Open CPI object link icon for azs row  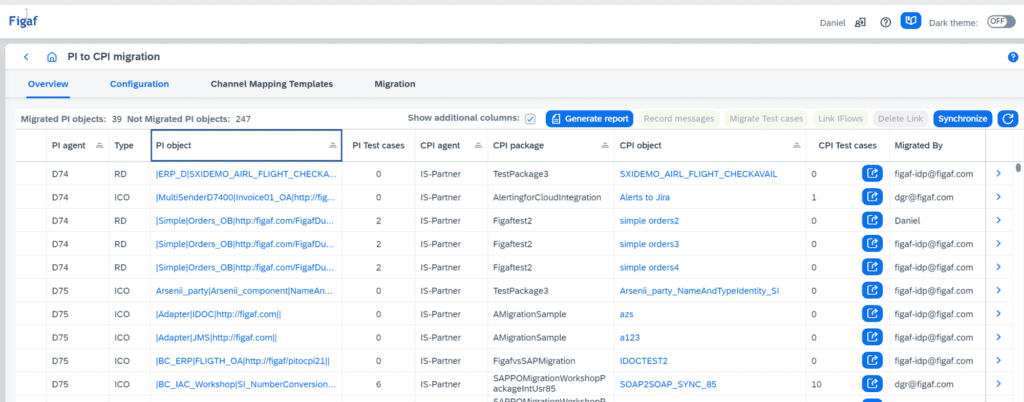coord(872,314)
